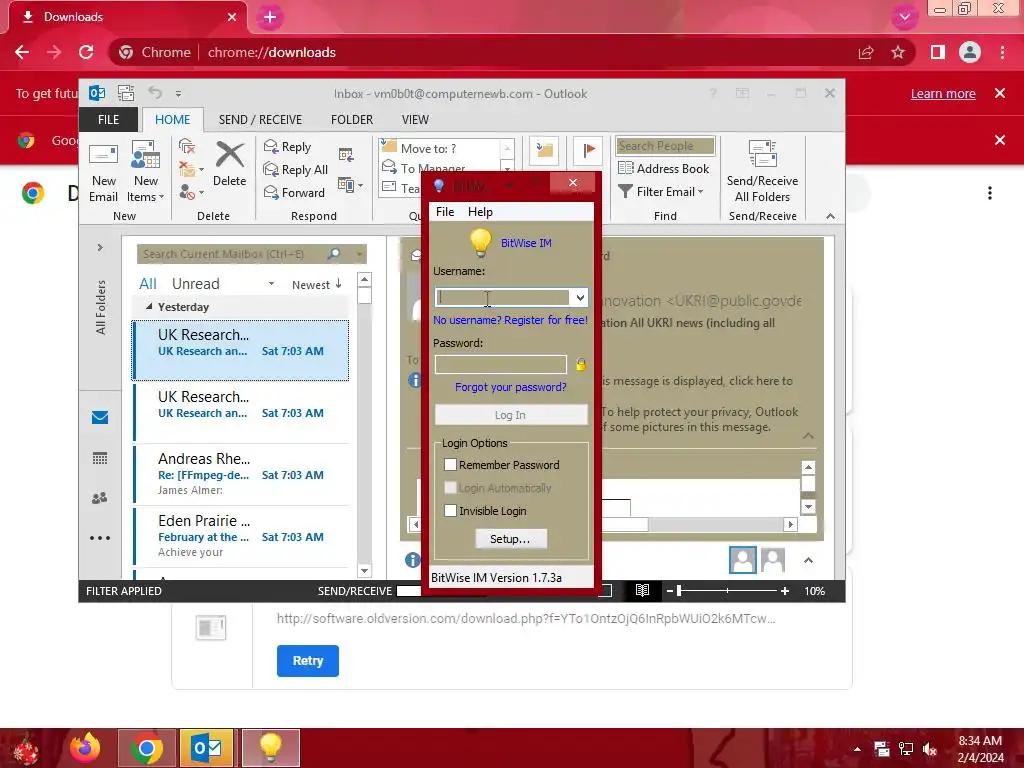Click the zoom in plus in status bar
1024x768 pixels.
(x=784, y=590)
